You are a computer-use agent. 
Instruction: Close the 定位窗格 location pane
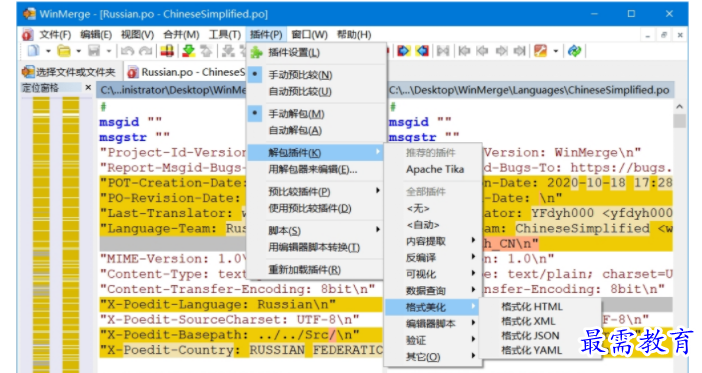pos(88,87)
